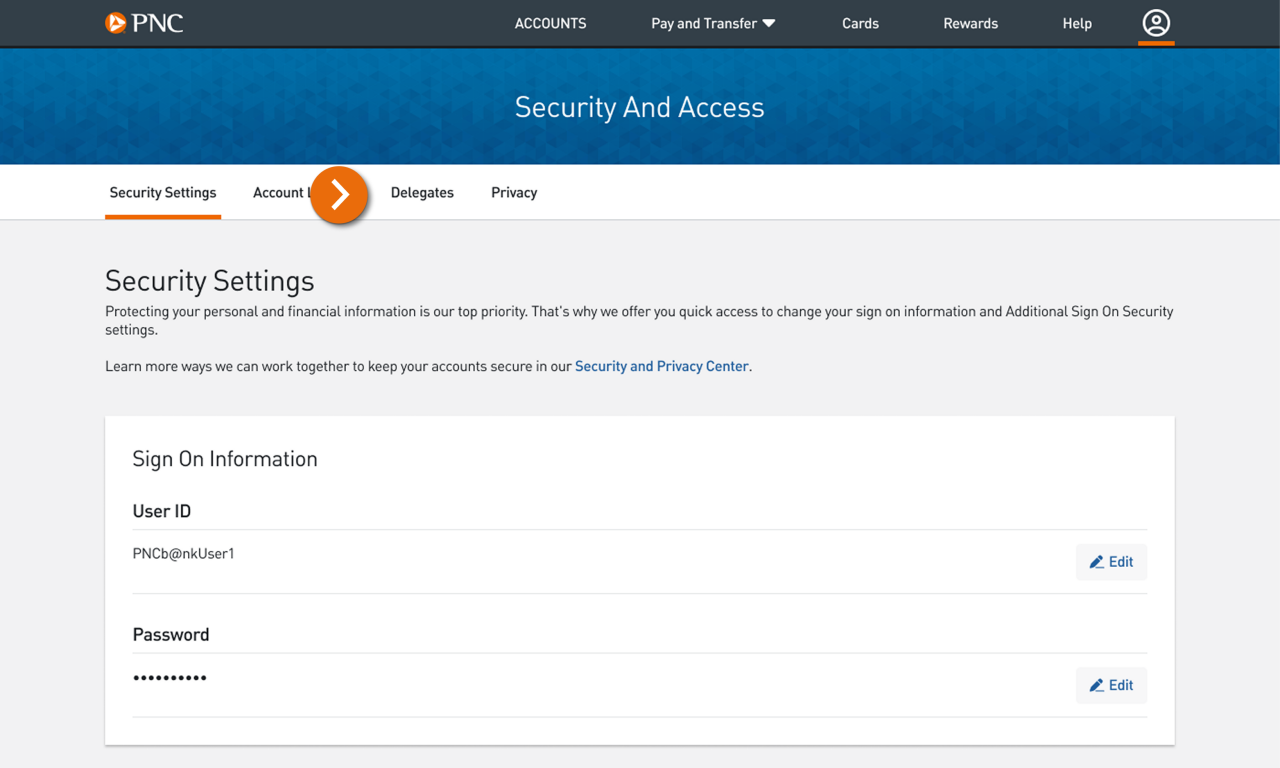The width and height of the screenshot is (1280, 768).
Task: Go to the Cards section
Action: click(860, 23)
